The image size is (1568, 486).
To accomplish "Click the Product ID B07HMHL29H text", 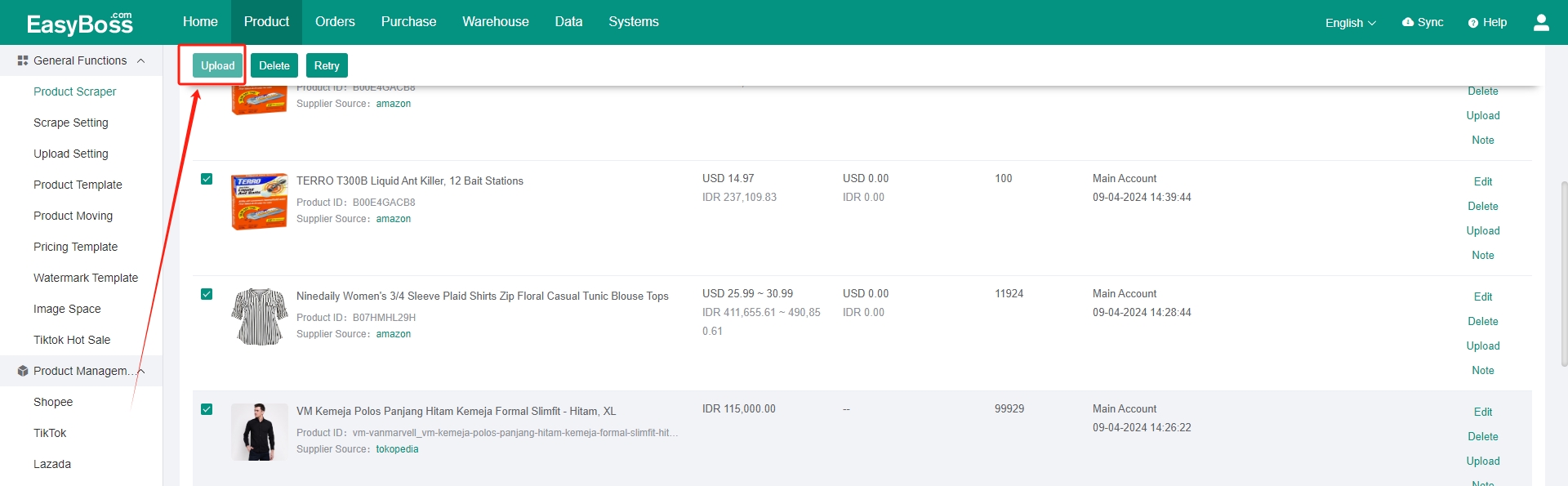I will pos(356,318).
